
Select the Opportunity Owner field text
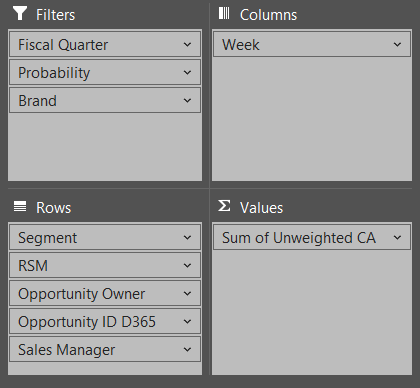(82, 294)
